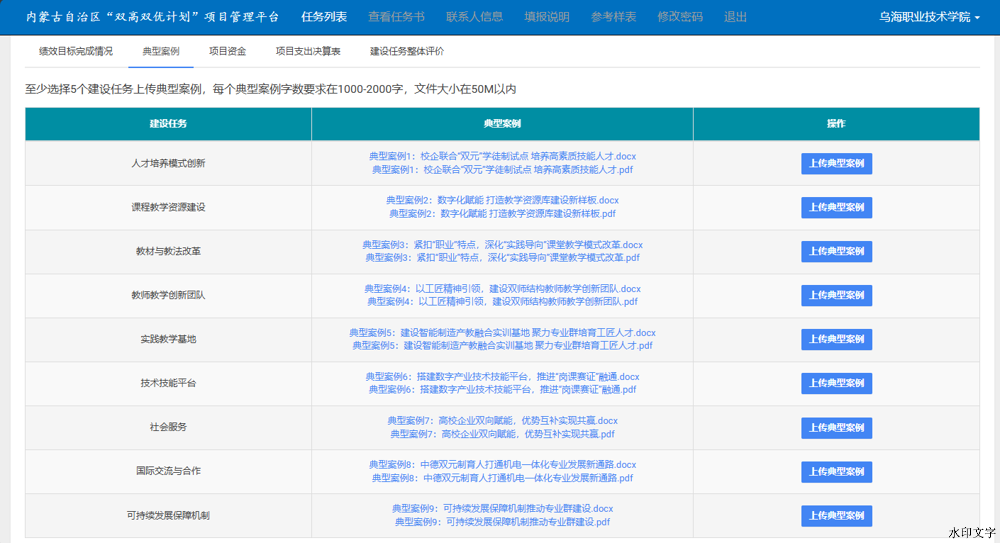1000x543 pixels.
Task: Open 典型案例5 pdf file link
Action: (502, 346)
